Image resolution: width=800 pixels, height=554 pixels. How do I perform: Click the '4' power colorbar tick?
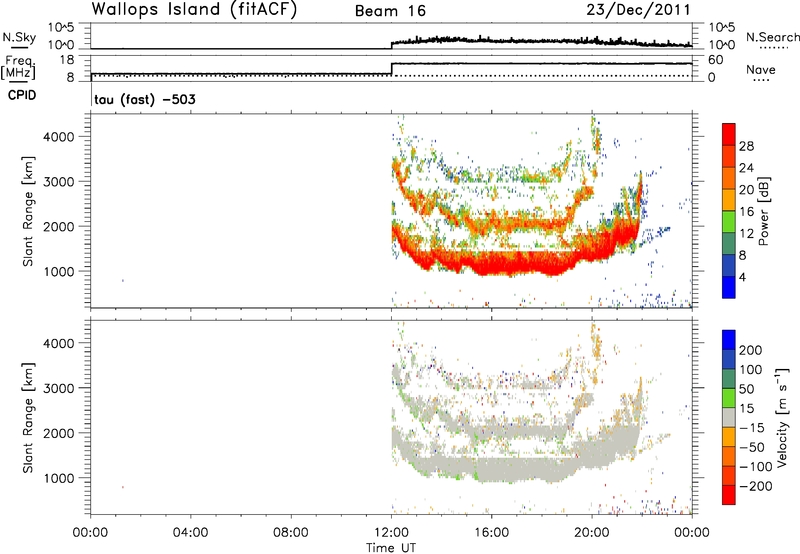click(742, 277)
